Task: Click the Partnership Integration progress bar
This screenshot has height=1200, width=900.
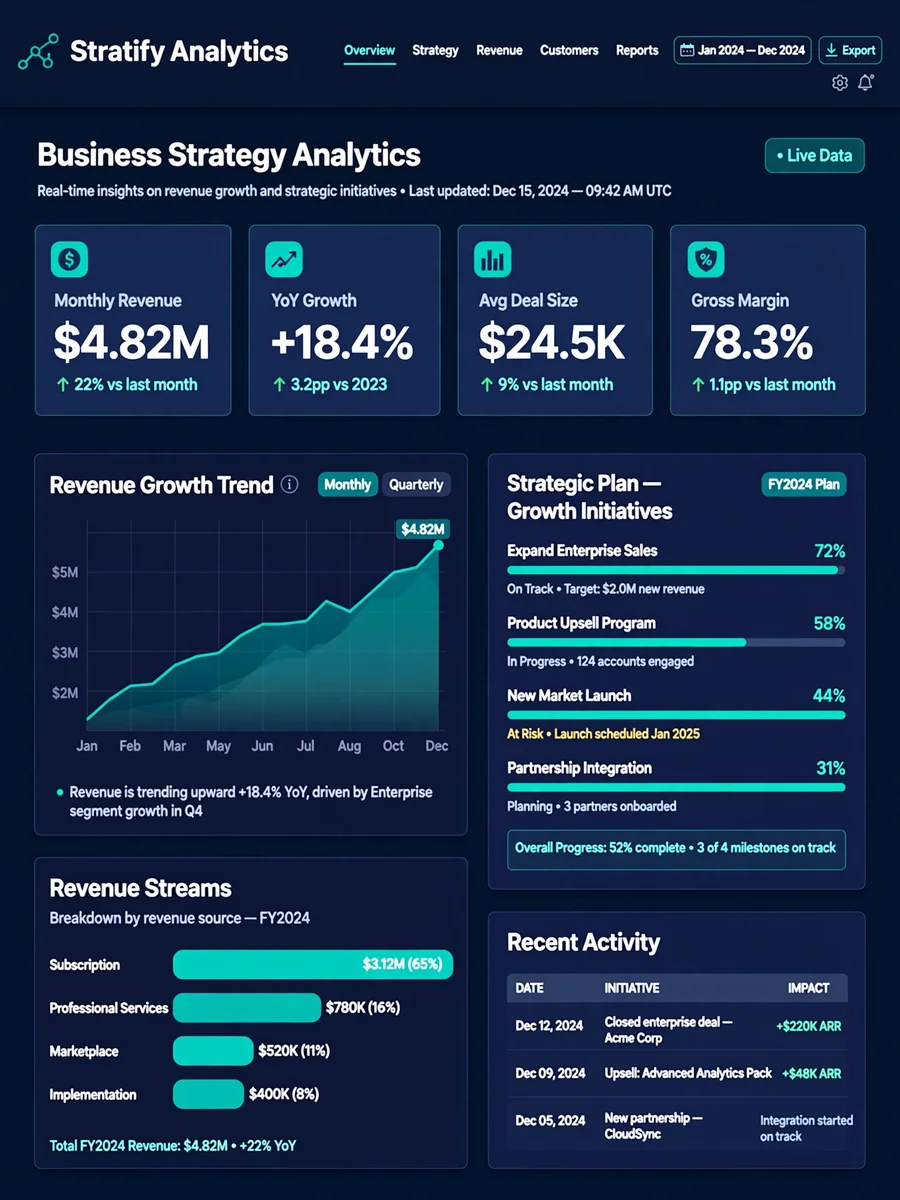Action: [676, 787]
